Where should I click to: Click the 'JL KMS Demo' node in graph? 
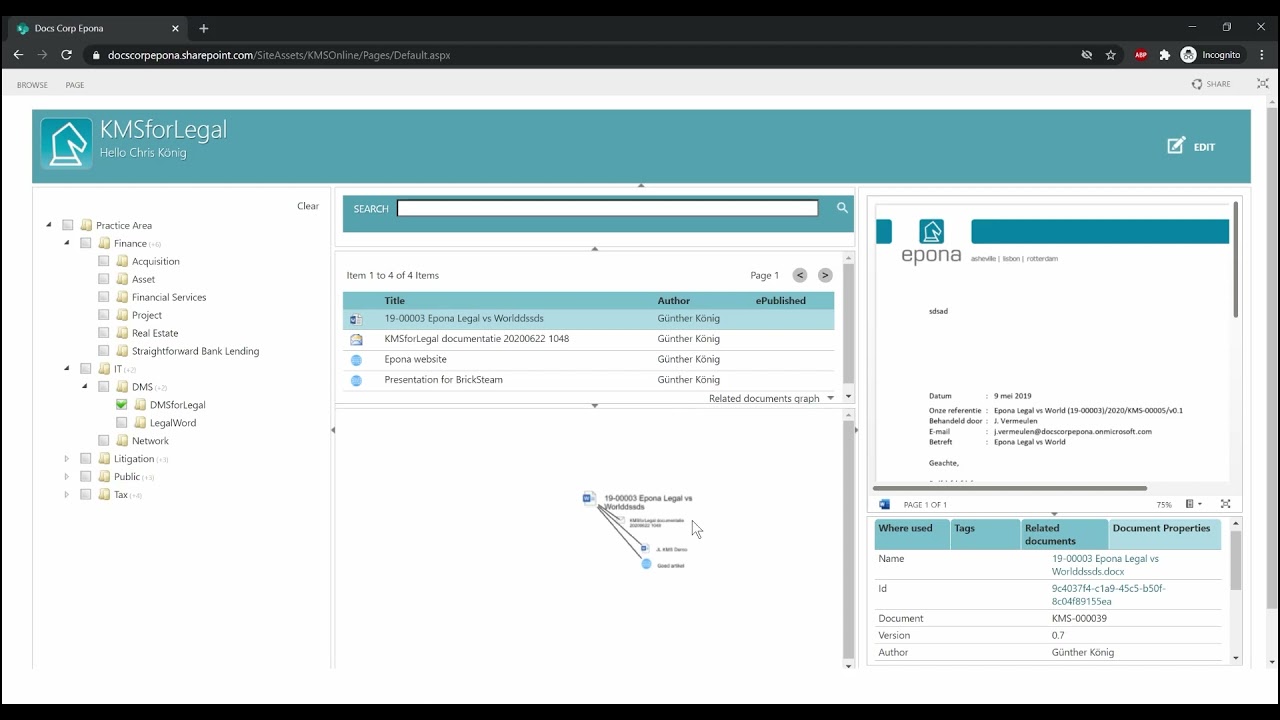pyautogui.click(x=645, y=548)
